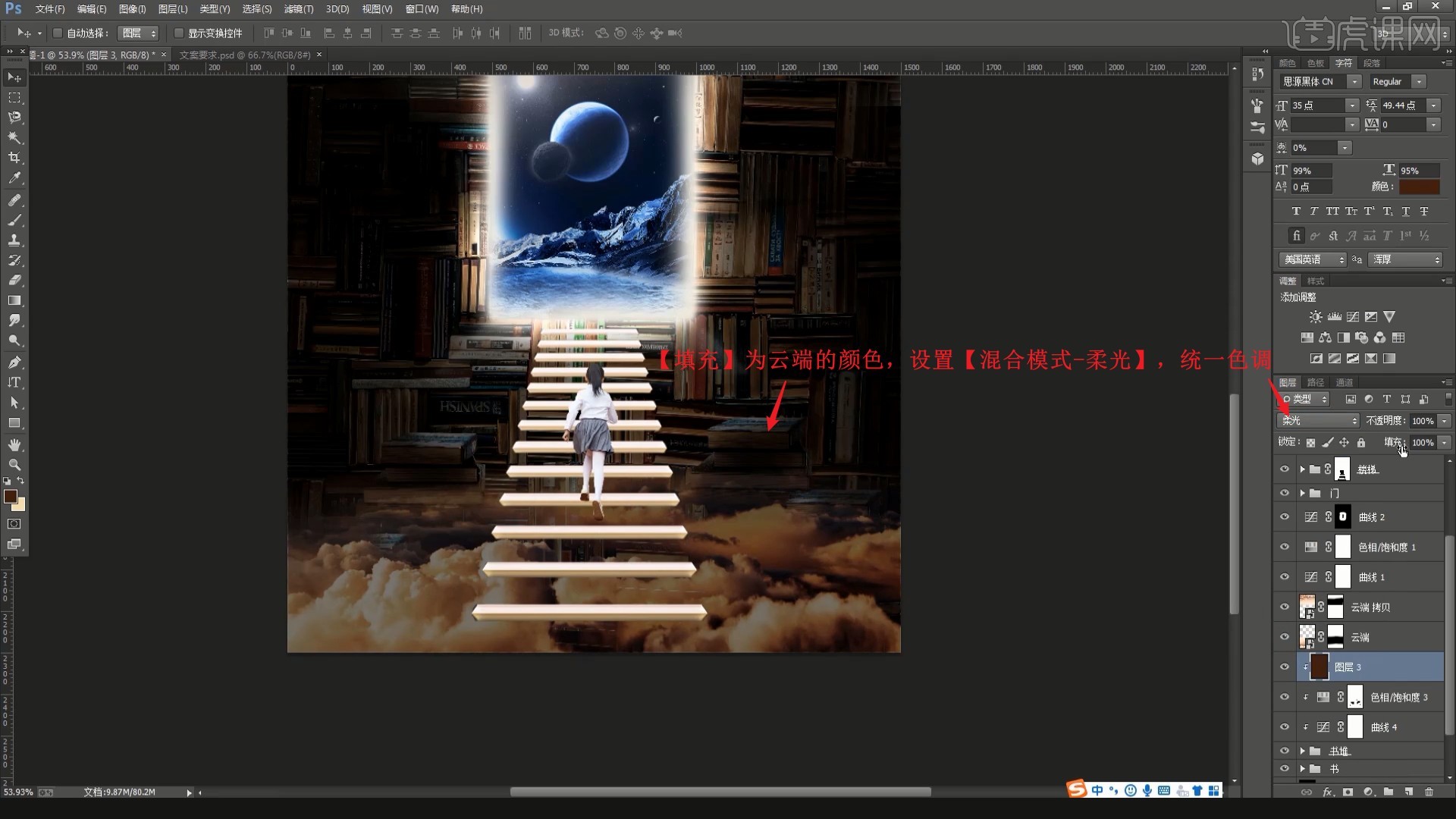
Task: Enable the auto-select checkbox
Action: pyautogui.click(x=58, y=33)
